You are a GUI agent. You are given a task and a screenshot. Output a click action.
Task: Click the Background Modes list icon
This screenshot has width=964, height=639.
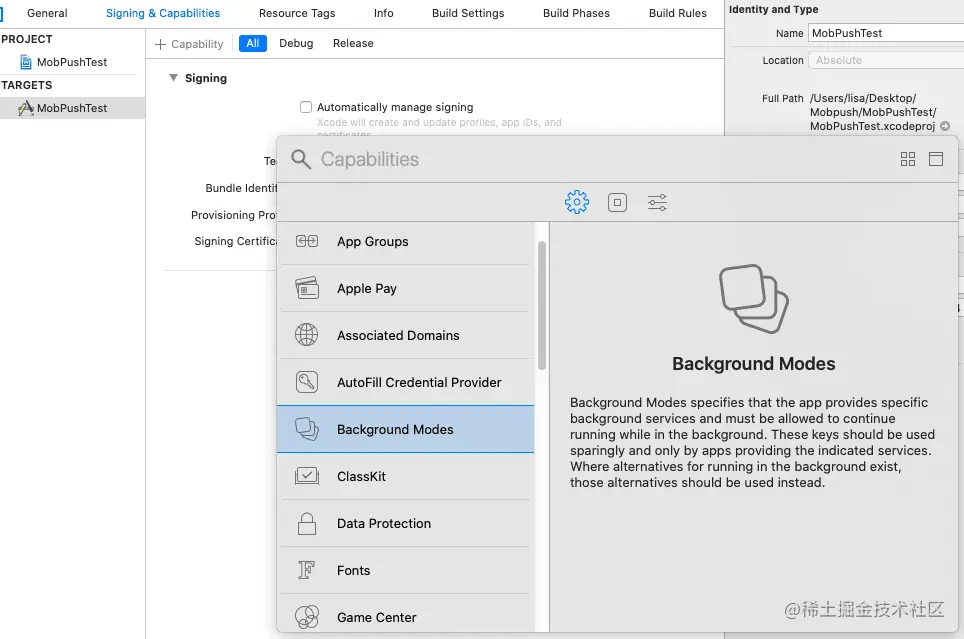click(307, 429)
